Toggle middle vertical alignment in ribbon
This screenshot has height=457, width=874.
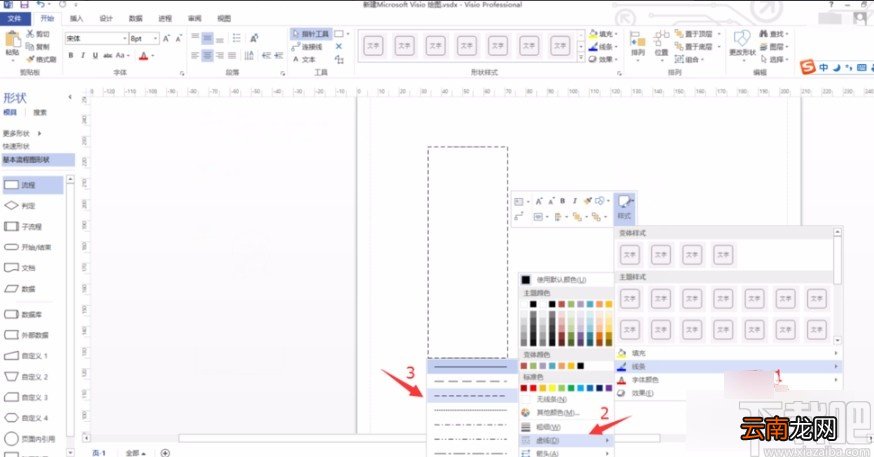coord(207,38)
